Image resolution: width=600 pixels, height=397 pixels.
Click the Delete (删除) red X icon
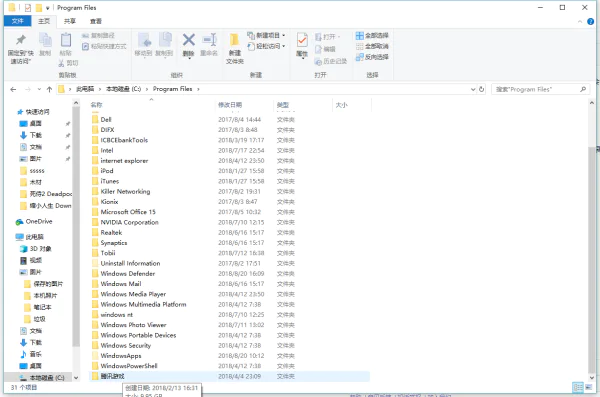point(188,39)
